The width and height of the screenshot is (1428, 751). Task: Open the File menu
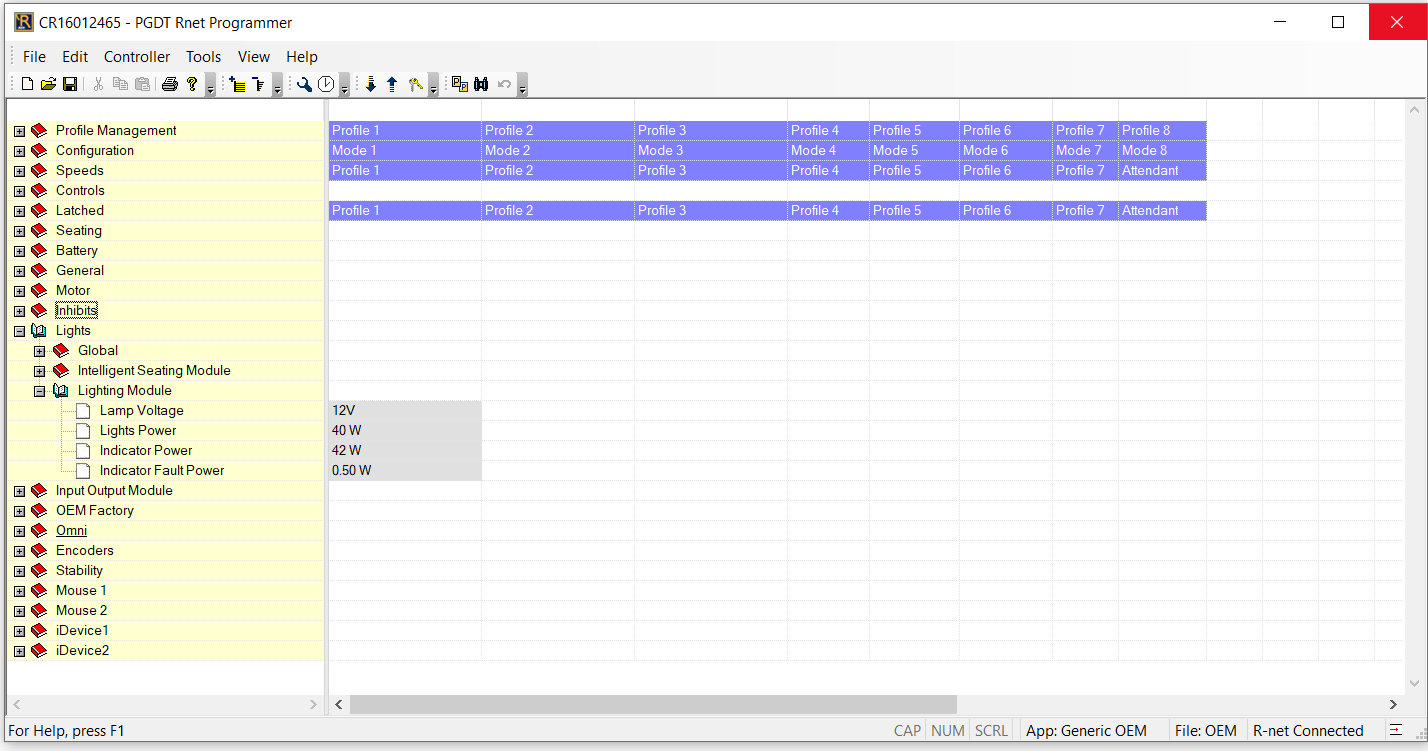coord(34,57)
